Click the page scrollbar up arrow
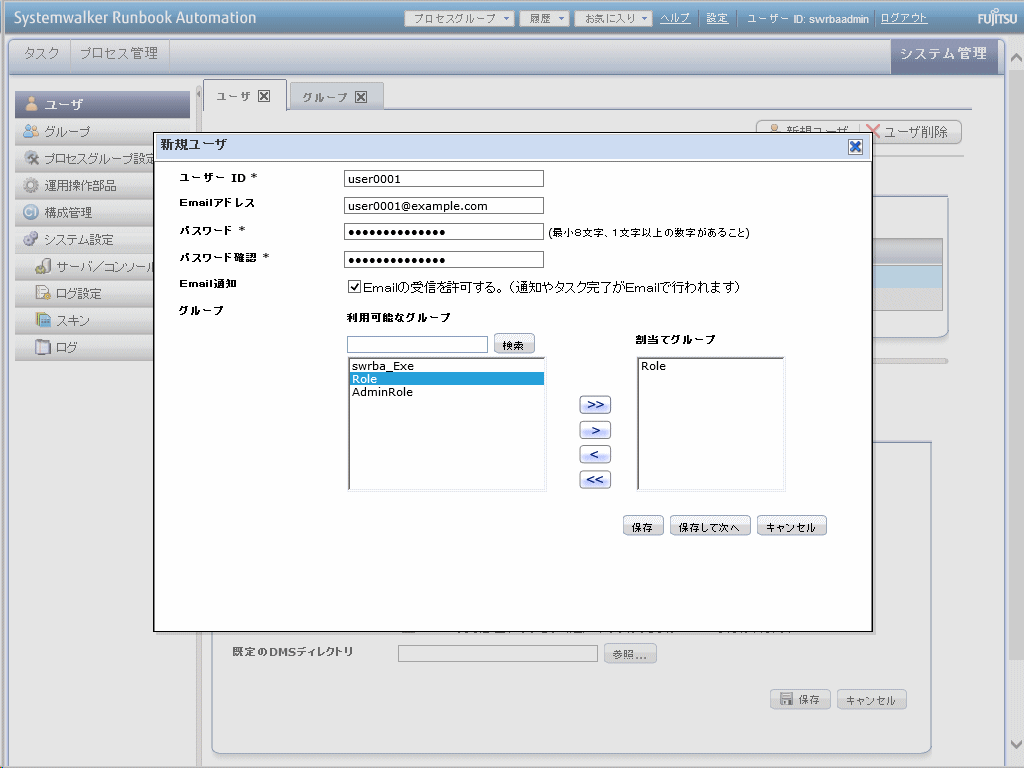The image size is (1024, 768). click(x=1016, y=58)
